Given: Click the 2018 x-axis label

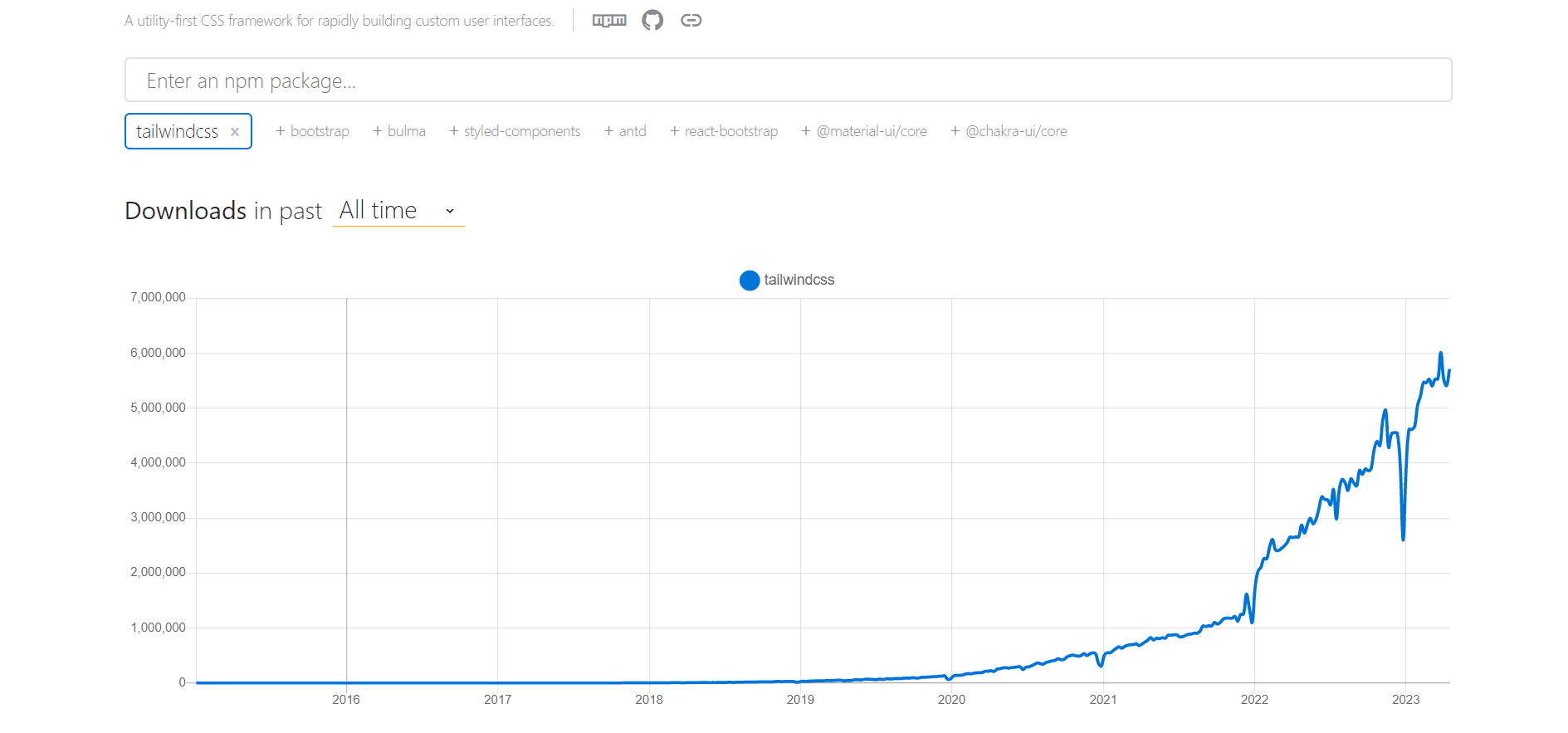Looking at the screenshot, I should point(649,700).
